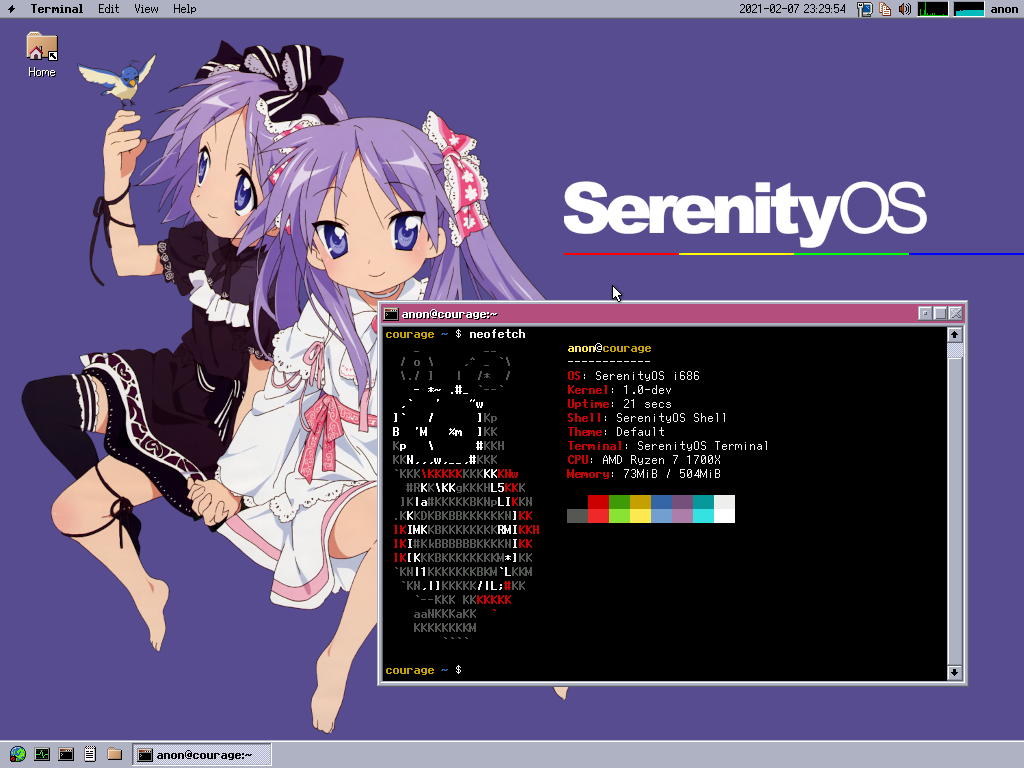Click the green CPU usage graph applet

tap(933, 9)
